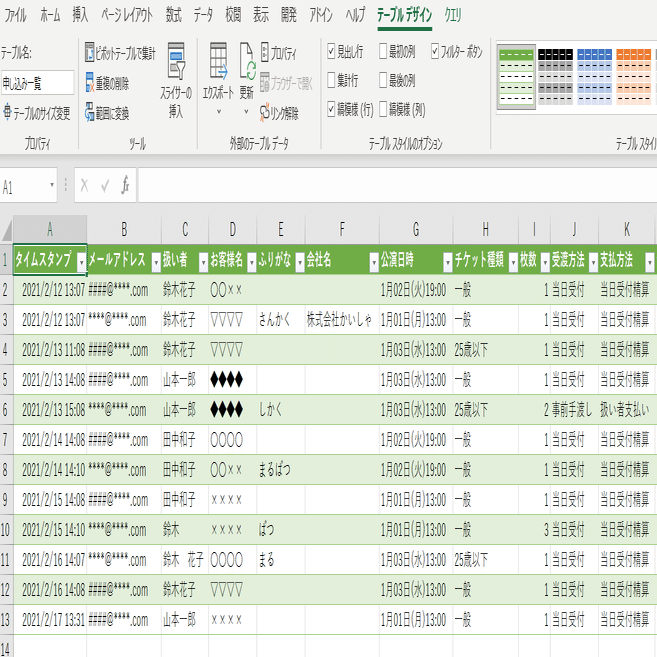Open the filter dropdown for 支払方法 column
Image resolution: width=657 pixels, height=657 pixels.
pos(649,263)
